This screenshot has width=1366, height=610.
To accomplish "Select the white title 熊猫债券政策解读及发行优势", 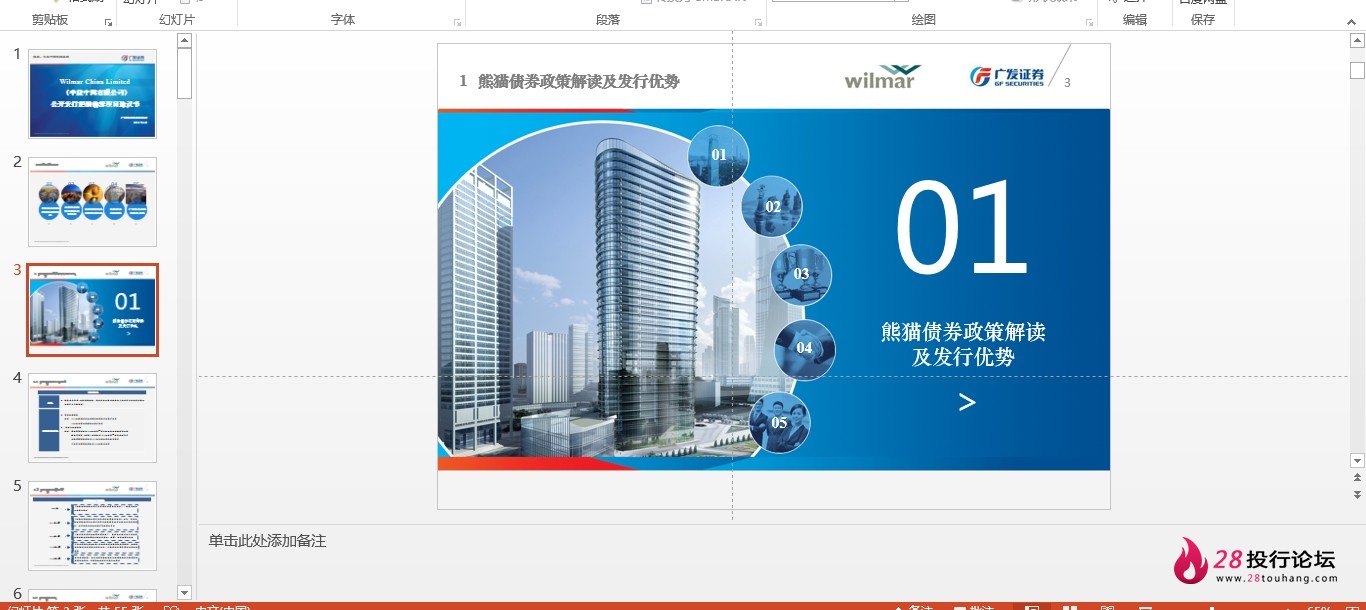I will [963, 344].
